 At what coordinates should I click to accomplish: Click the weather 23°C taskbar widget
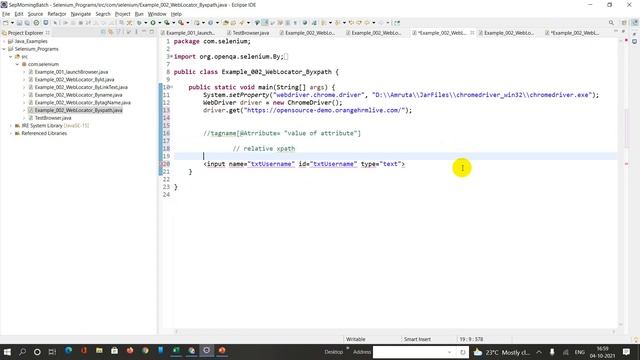[x=501, y=352]
